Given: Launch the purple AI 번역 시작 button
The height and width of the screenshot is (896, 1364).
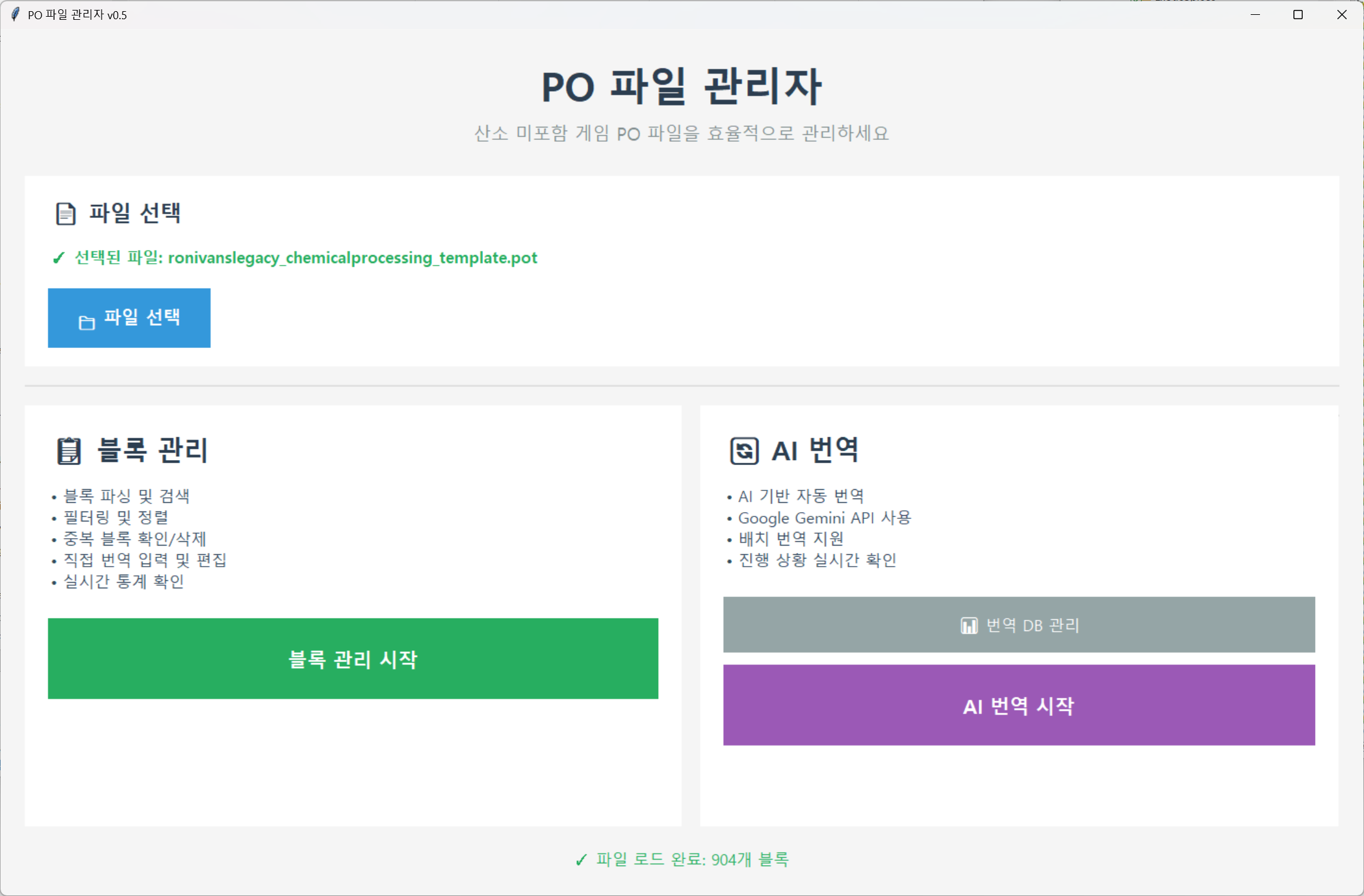Looking at the screenshot, I should click(x=1019, y=705).
